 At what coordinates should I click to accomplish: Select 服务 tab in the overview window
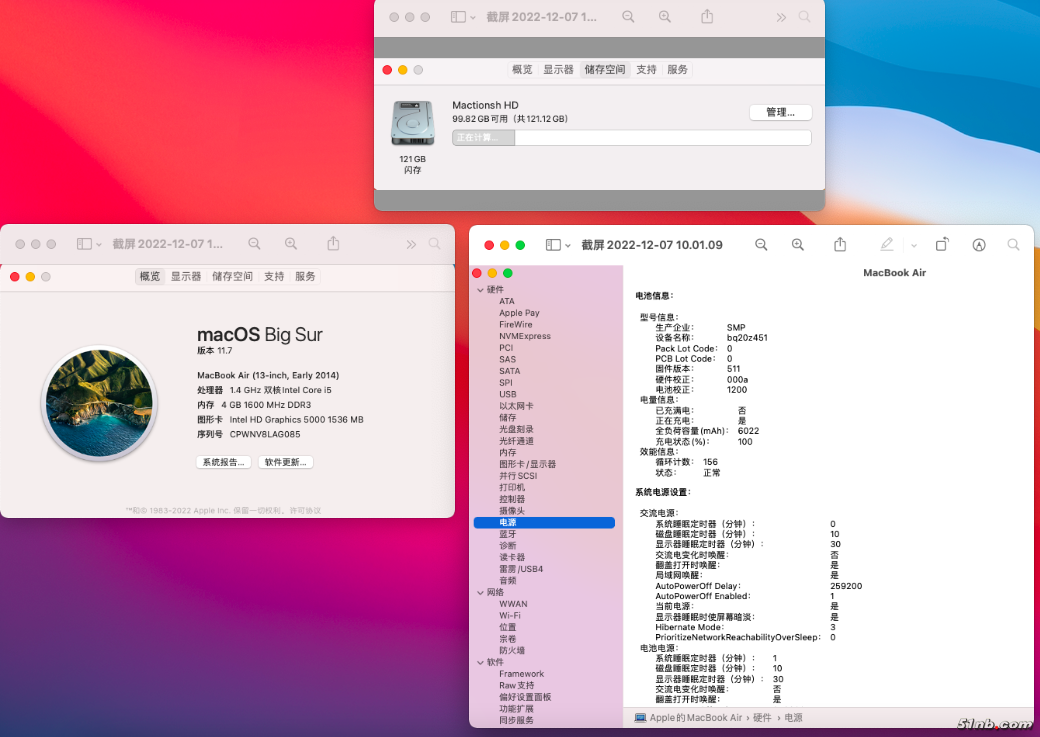tap(305, 277)
